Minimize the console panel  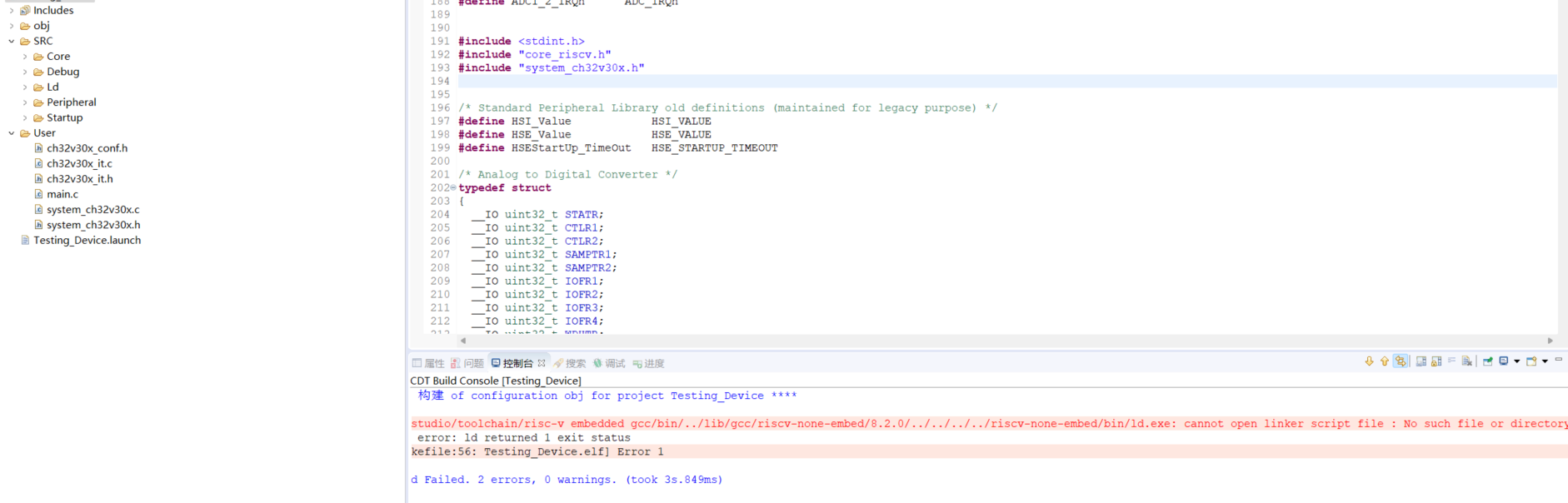click(1559, 360)
